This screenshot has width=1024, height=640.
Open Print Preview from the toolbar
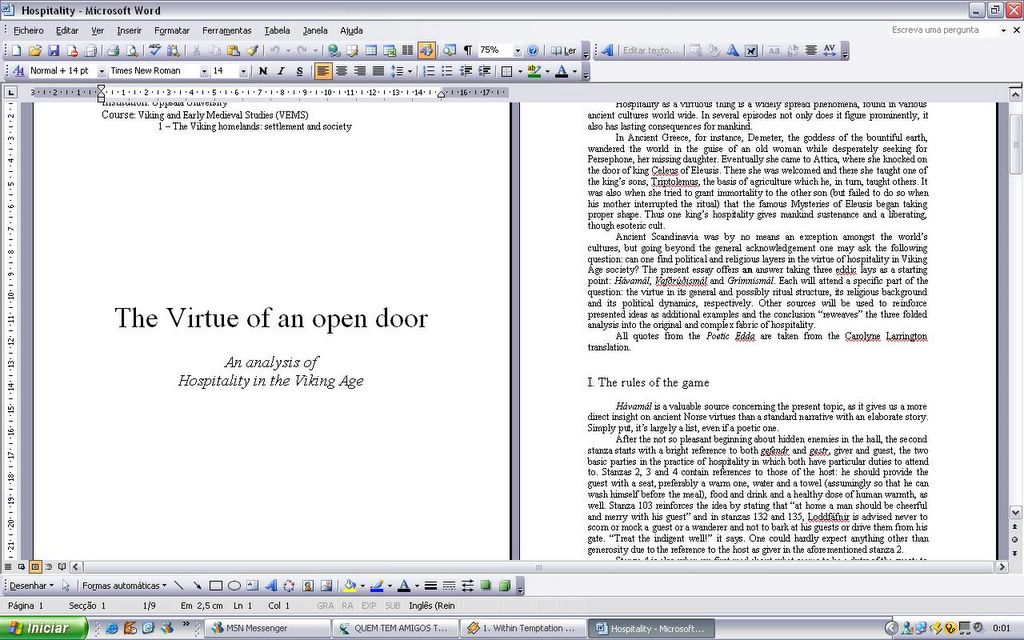pyautogui.click(x=131, y=50)
